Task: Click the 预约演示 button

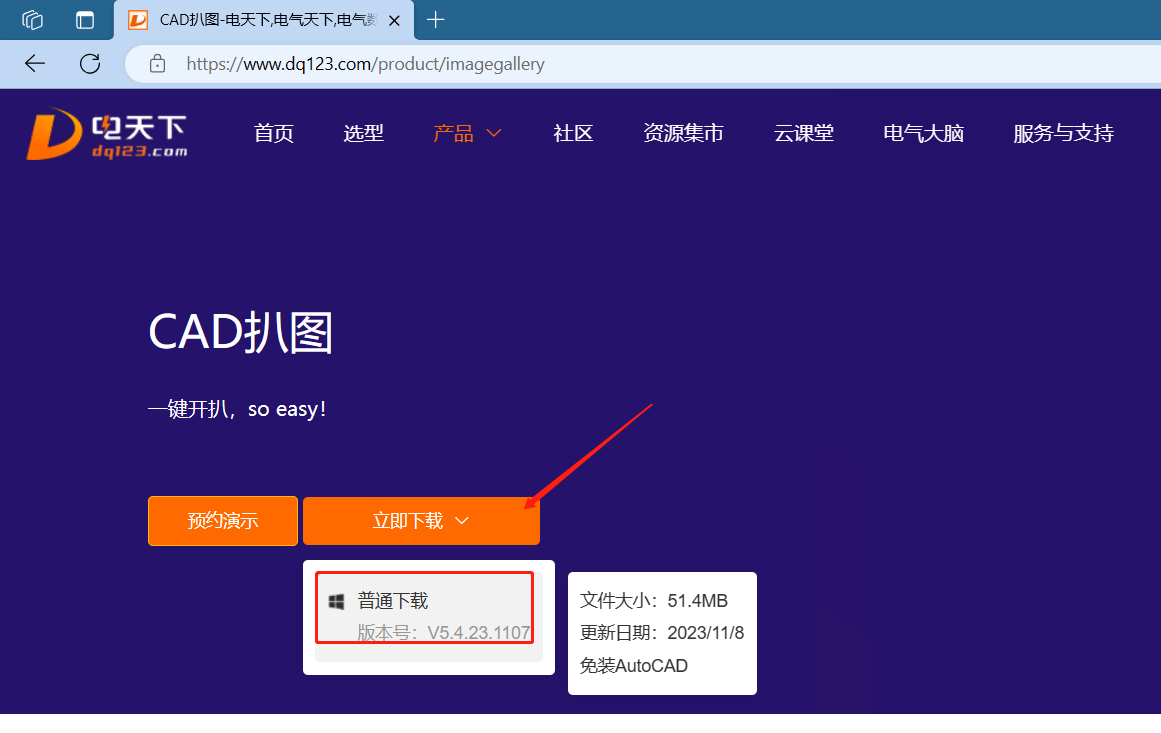Action: 223,521
